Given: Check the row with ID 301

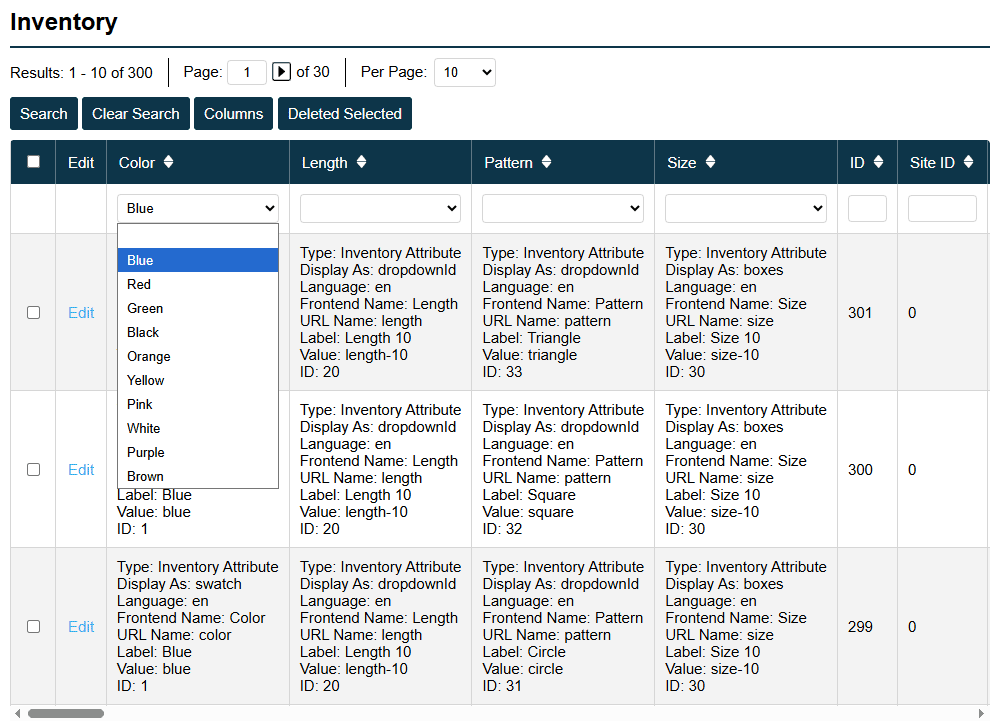Looking at the screenshot, I should [x=34, y=312].
